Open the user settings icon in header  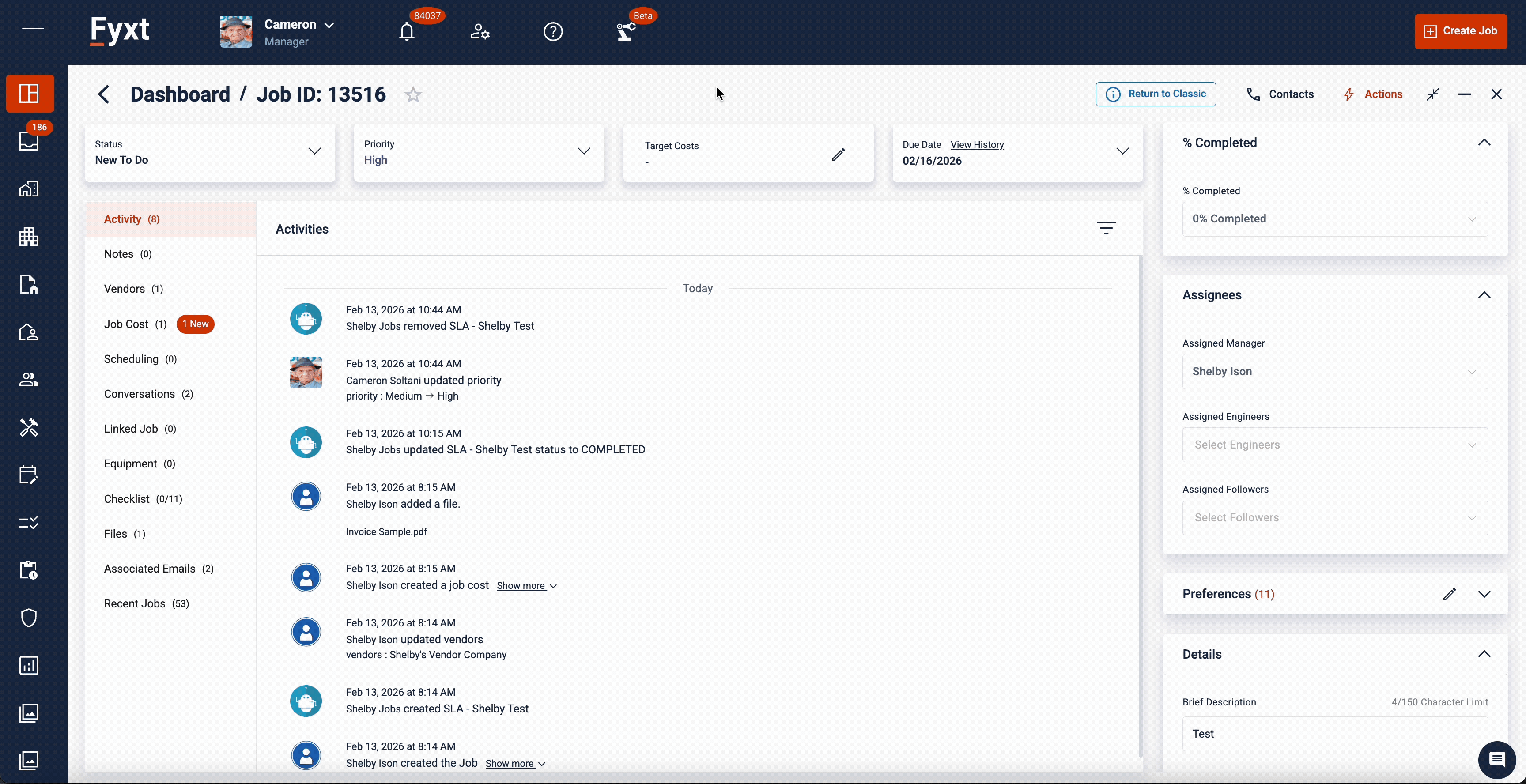[x=479, y=31]
